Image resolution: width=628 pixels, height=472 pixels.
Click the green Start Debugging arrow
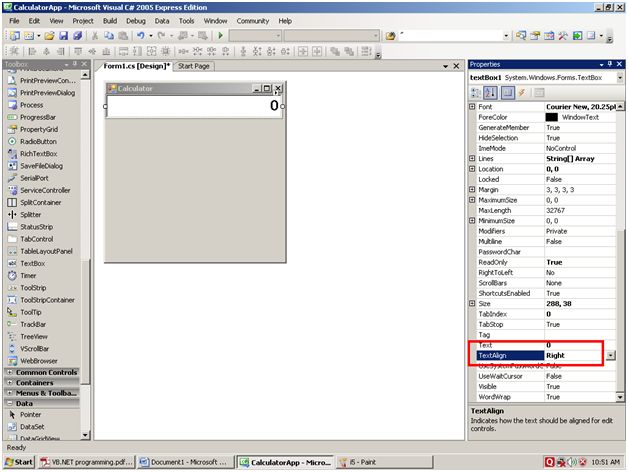[220, 36]
